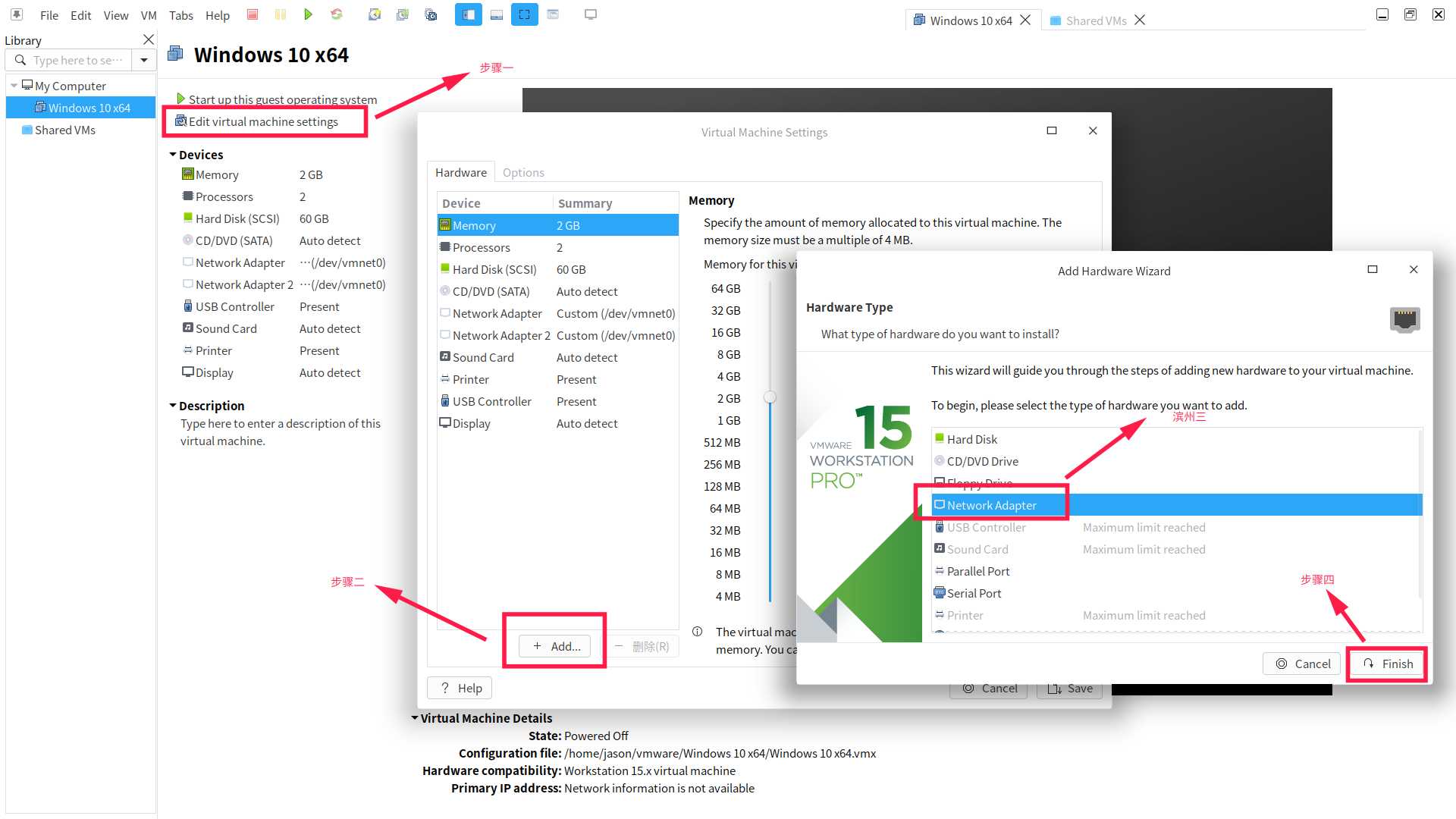Switch to the Shared VMs tab
This screenshot has width=1456, height=819.
click(1096, 20)
